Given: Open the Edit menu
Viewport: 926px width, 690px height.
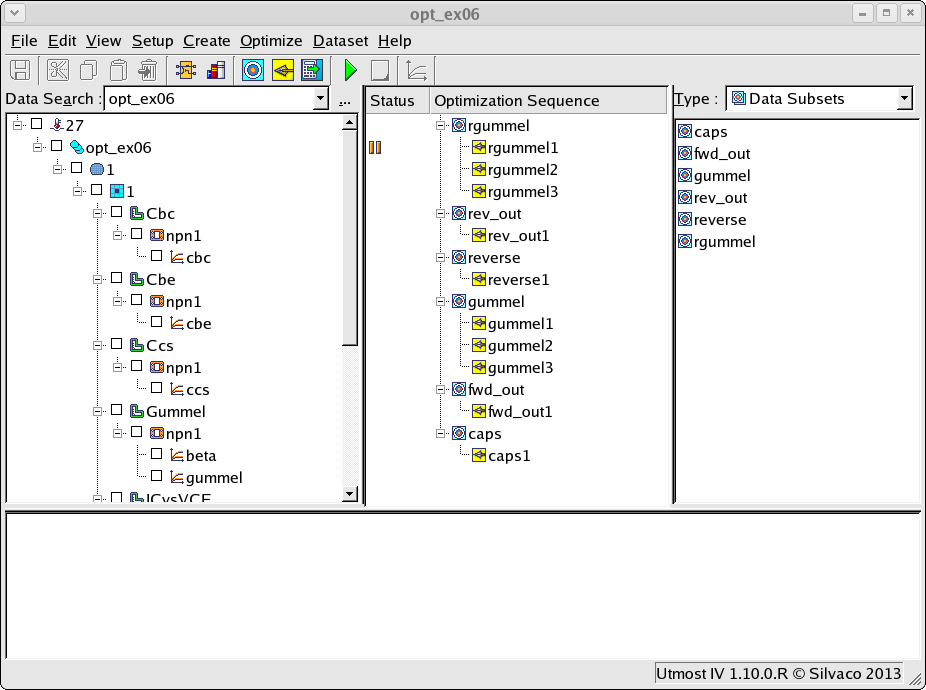Looking at the screenshot, I should (x=62, y=41).
